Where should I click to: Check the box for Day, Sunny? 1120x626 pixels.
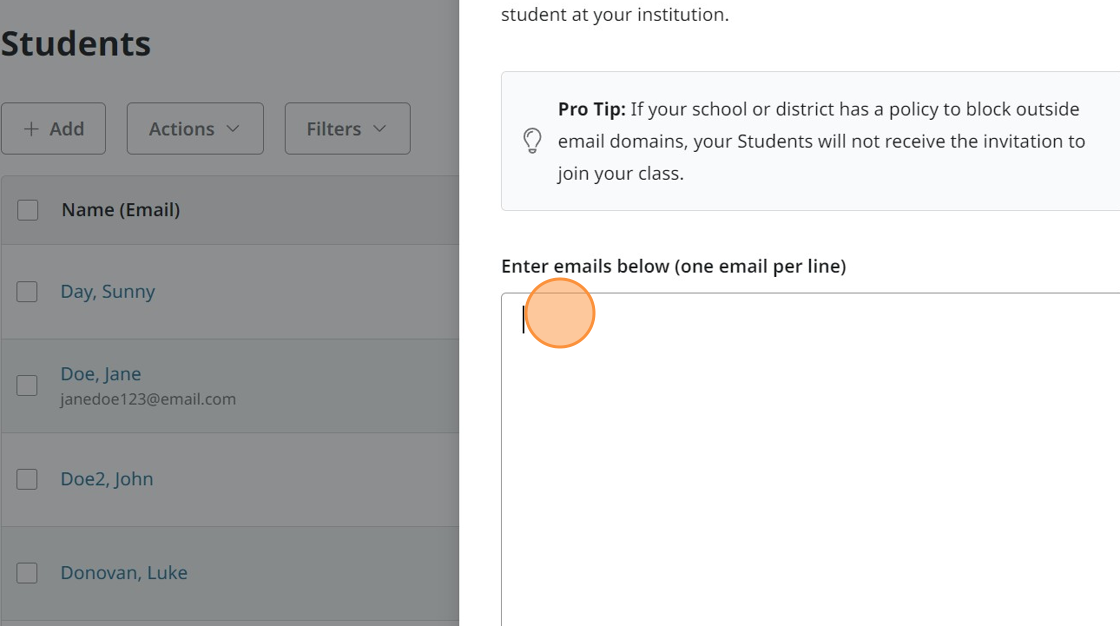[27, 292]
